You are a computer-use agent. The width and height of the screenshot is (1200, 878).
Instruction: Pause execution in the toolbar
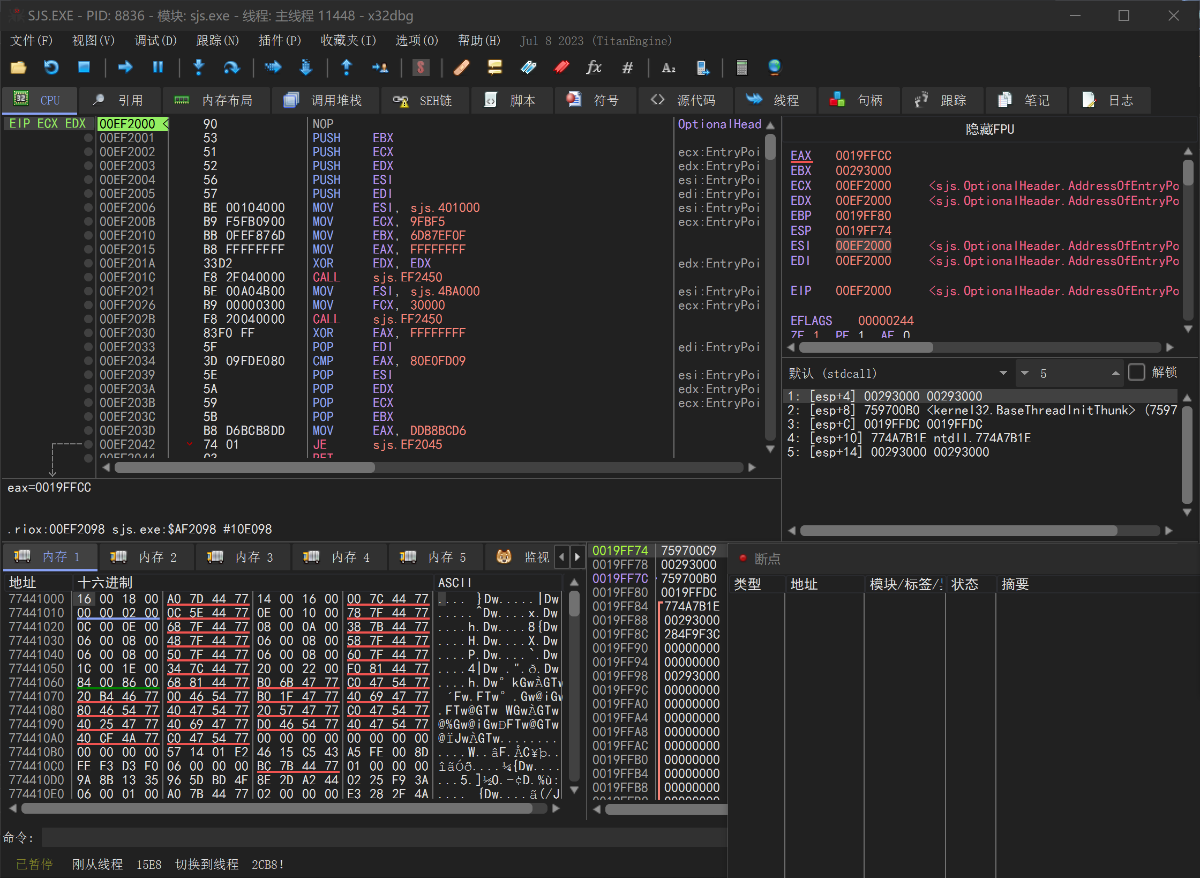[158, 67]
